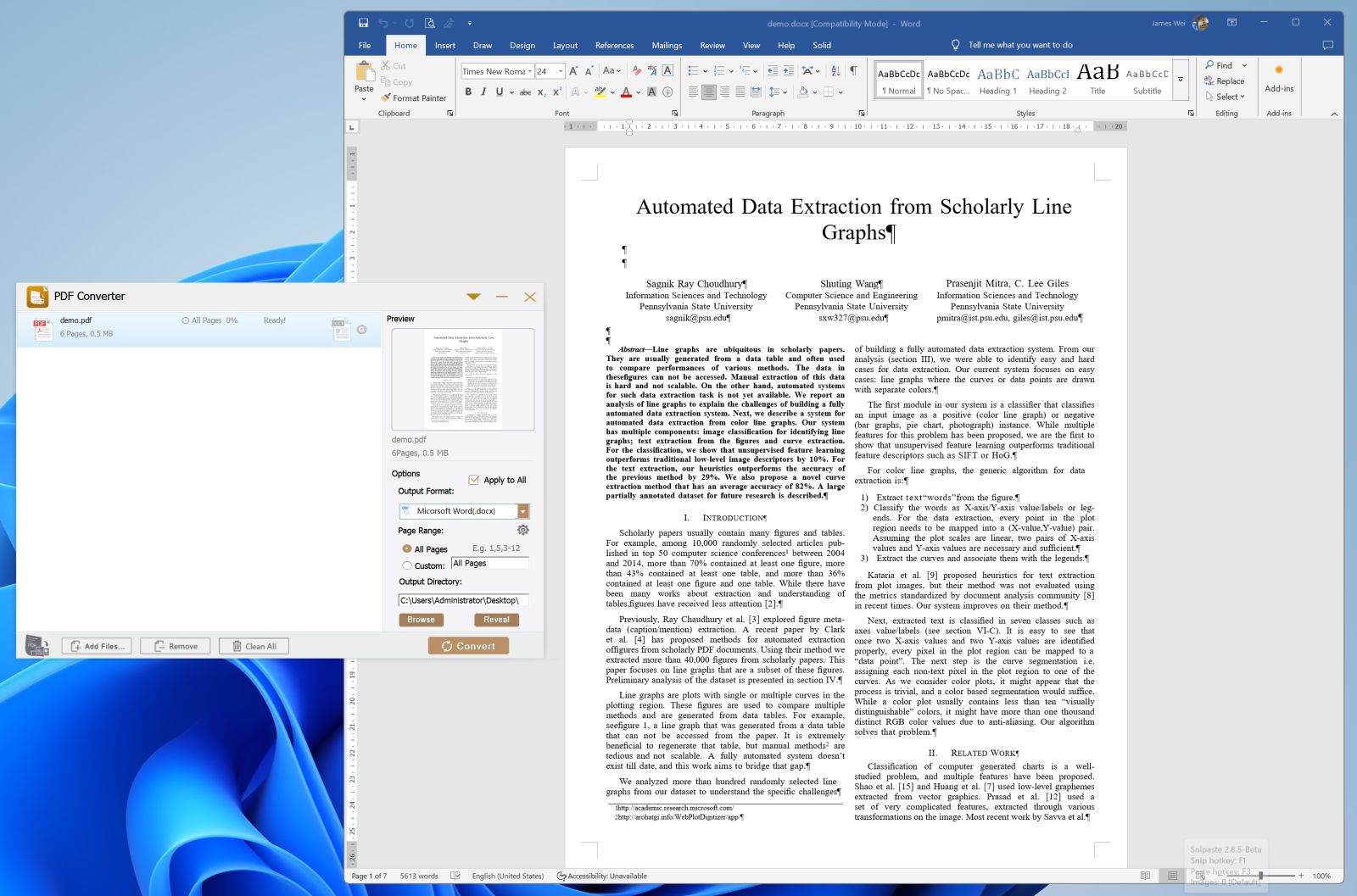Click the Bold formatting icon in Word

tap(468, 92)
